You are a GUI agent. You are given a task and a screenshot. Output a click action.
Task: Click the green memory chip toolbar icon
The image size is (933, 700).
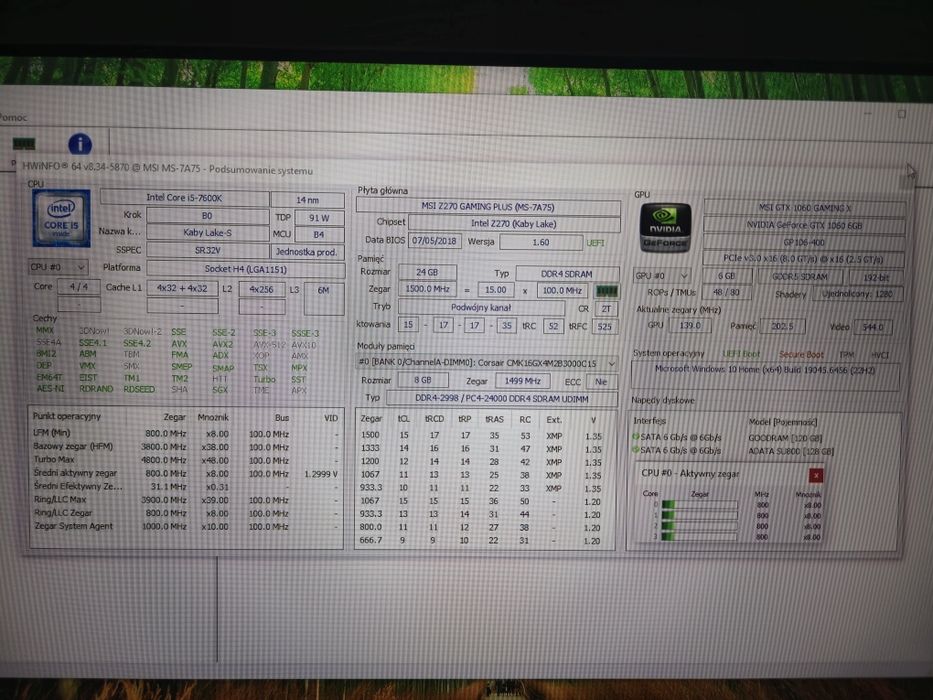coord(24,144)
